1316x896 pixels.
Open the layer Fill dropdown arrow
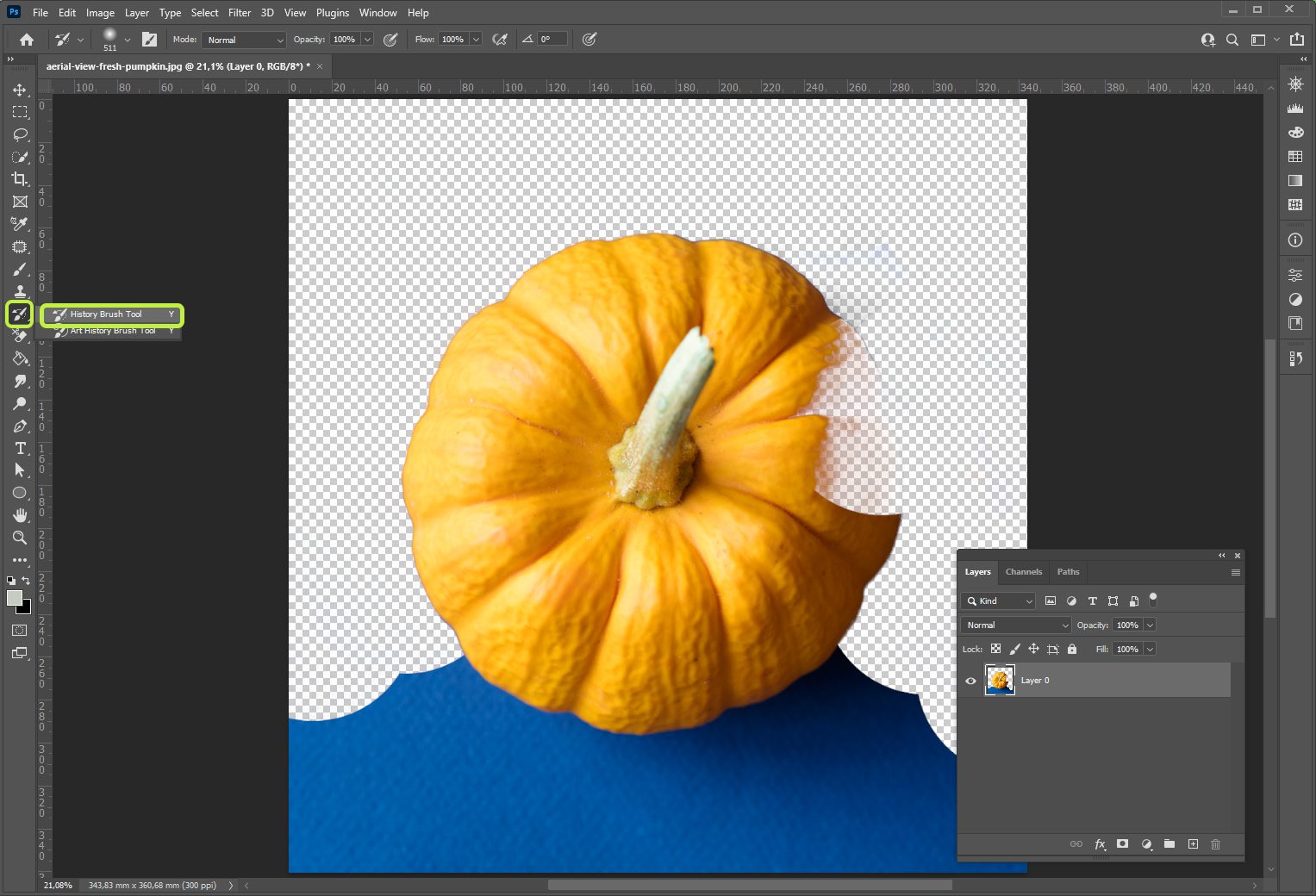1150,650
